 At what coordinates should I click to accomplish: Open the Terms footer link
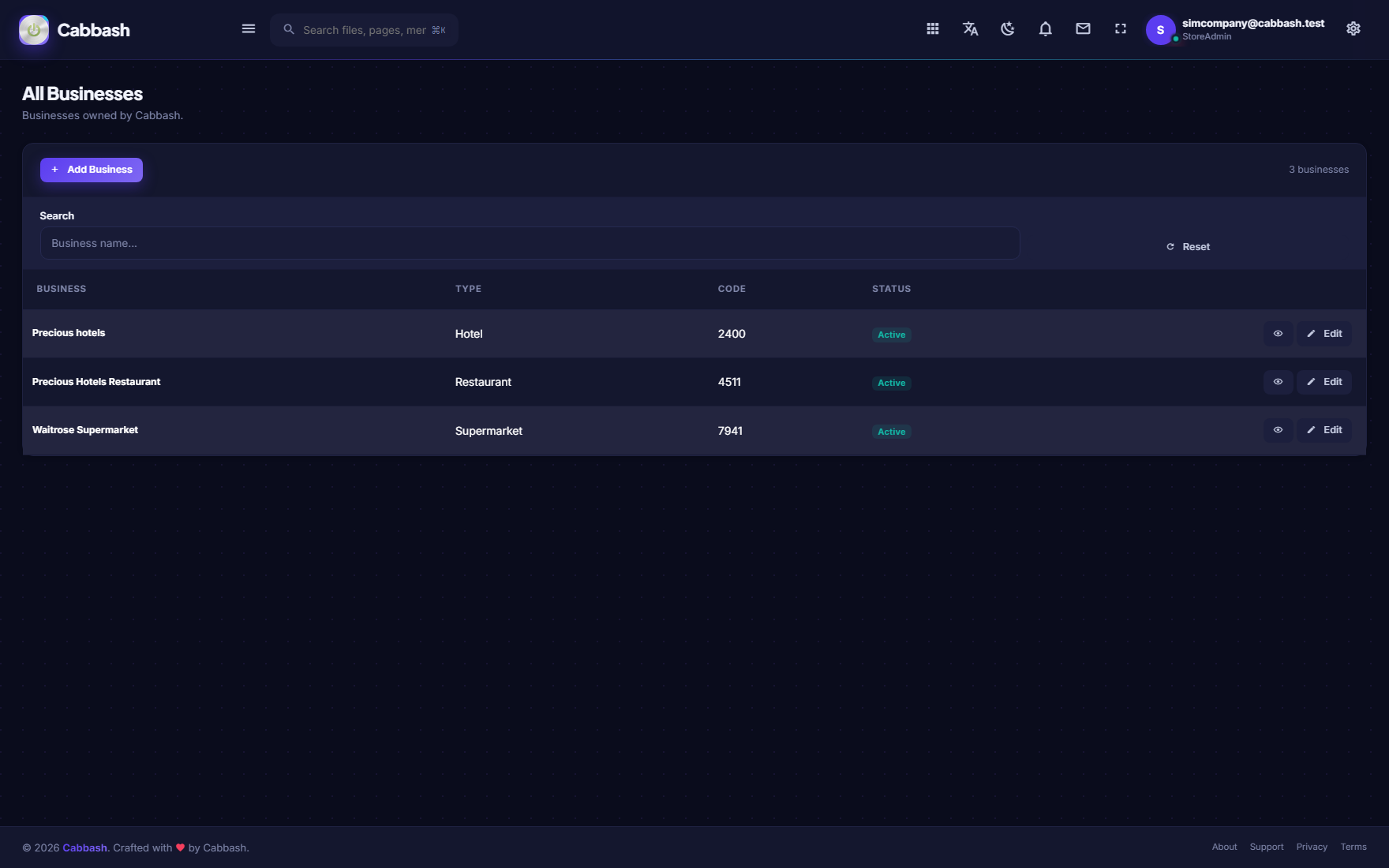coord(1353,847)
